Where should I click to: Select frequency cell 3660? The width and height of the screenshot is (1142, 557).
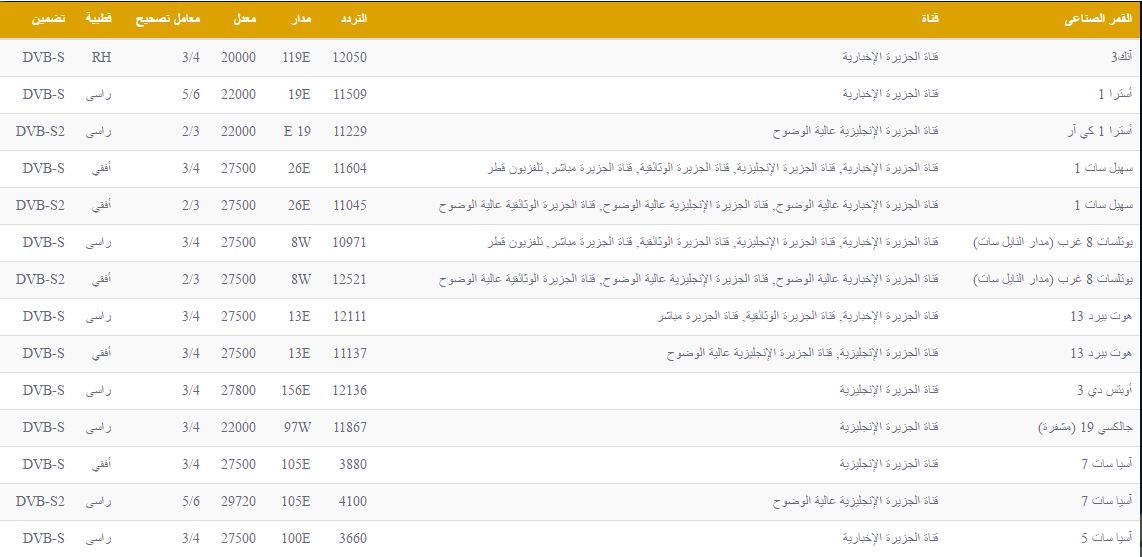pos(353,539)
